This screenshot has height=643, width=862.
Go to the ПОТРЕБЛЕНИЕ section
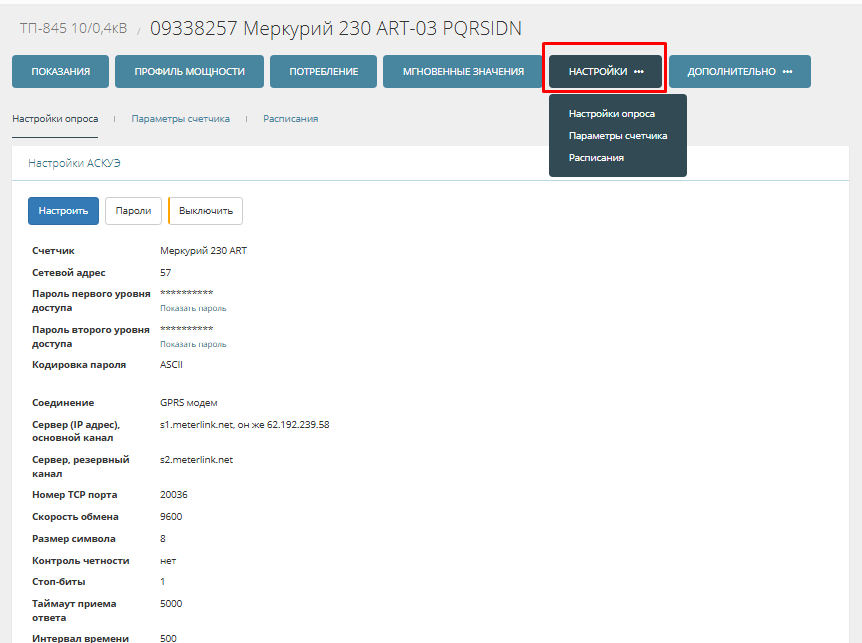click(323, 72)
